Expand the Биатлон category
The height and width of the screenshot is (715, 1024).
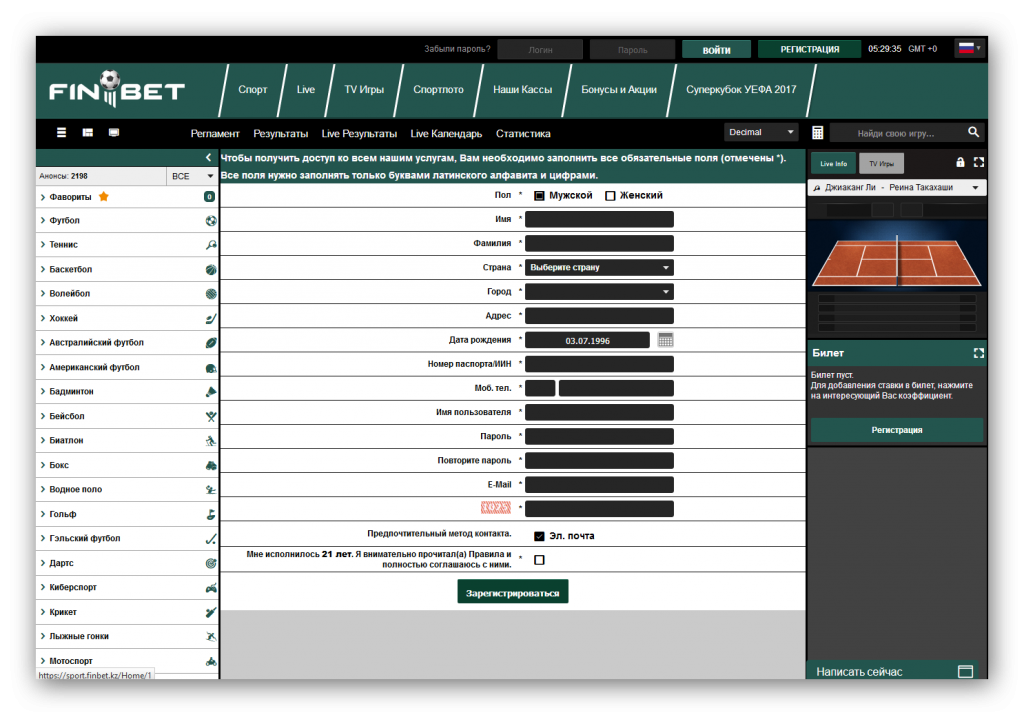pyautogui.click(x=127, y=441)
